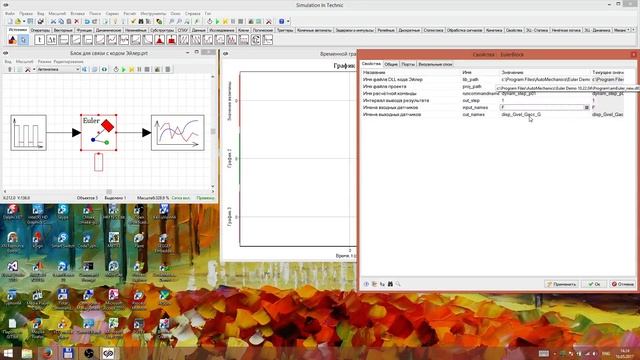
Task: Click the stop square in project window toolbar
Action: [147, 69]
